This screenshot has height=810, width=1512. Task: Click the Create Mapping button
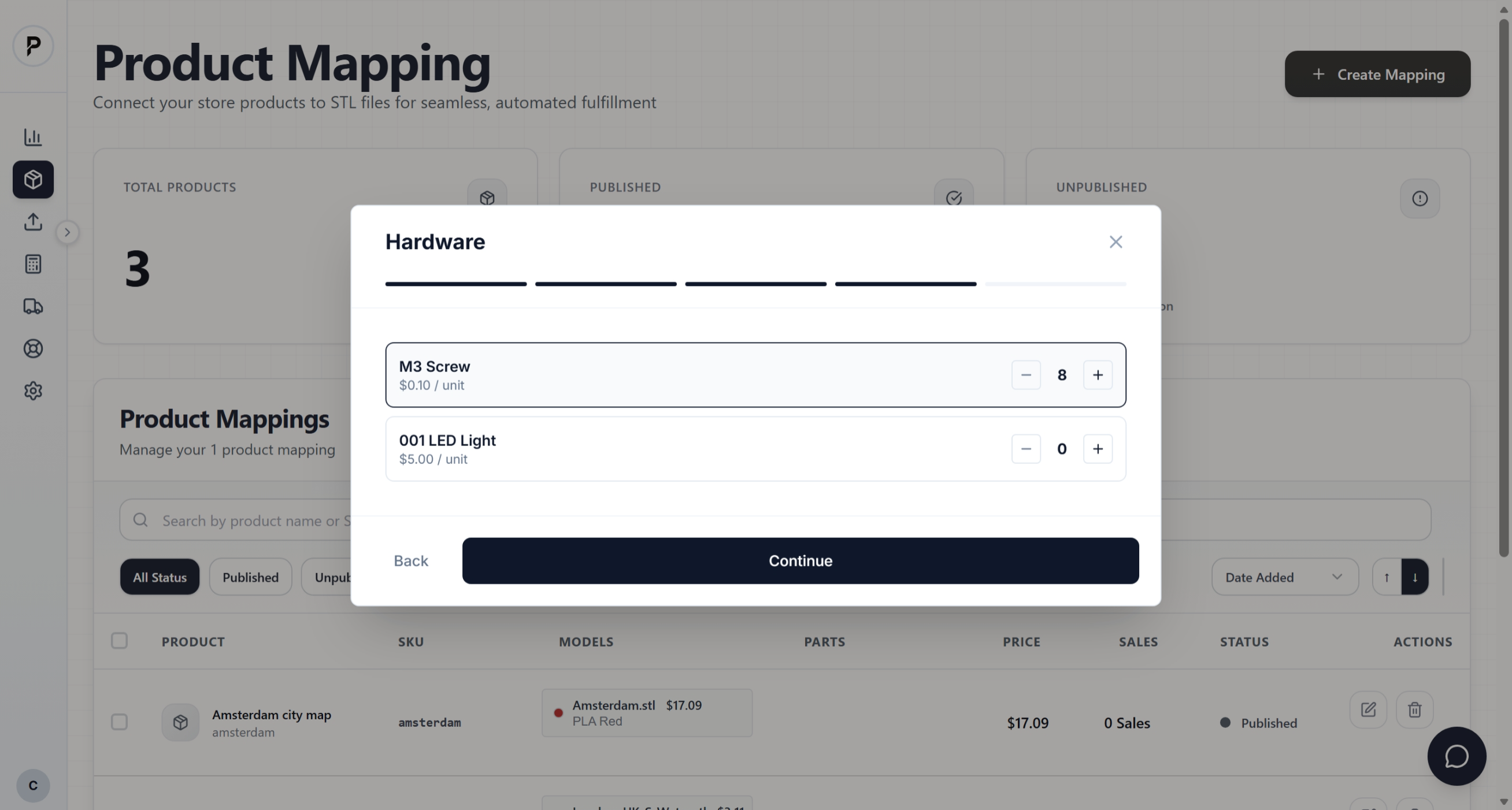coord(1377,74)
